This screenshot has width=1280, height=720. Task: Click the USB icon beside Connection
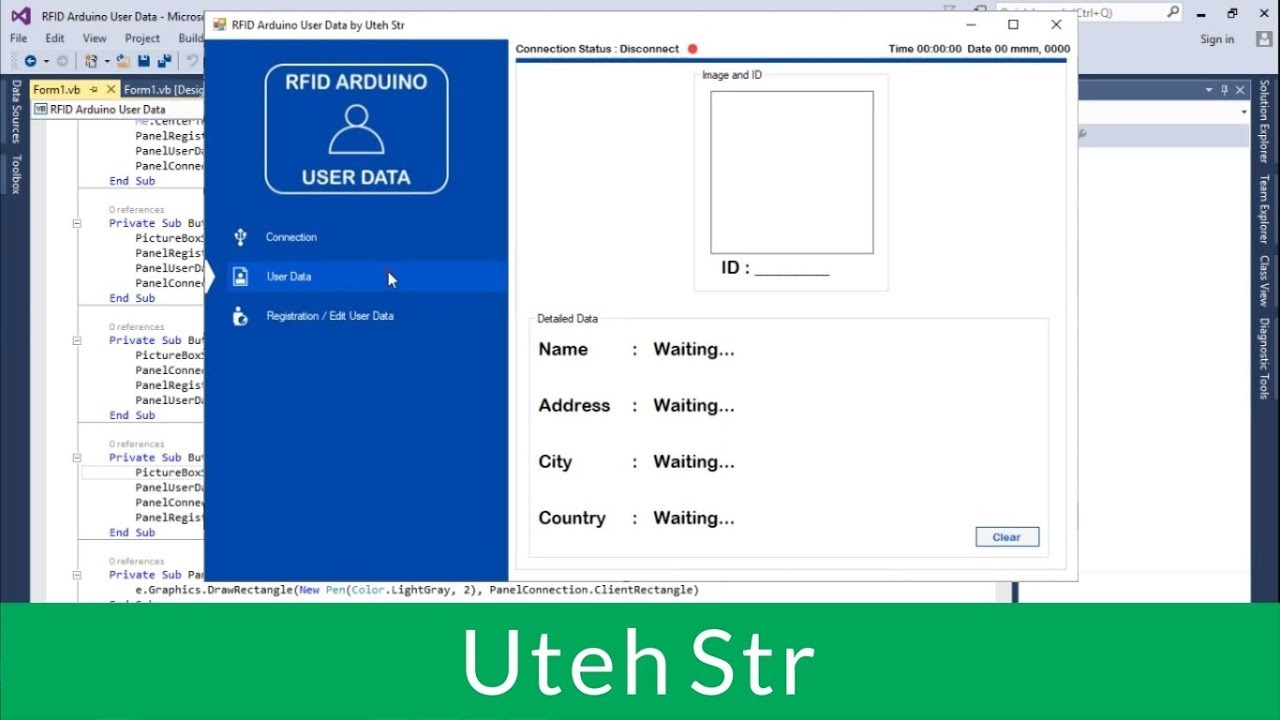pyautogui.click(x=240, y=237)
